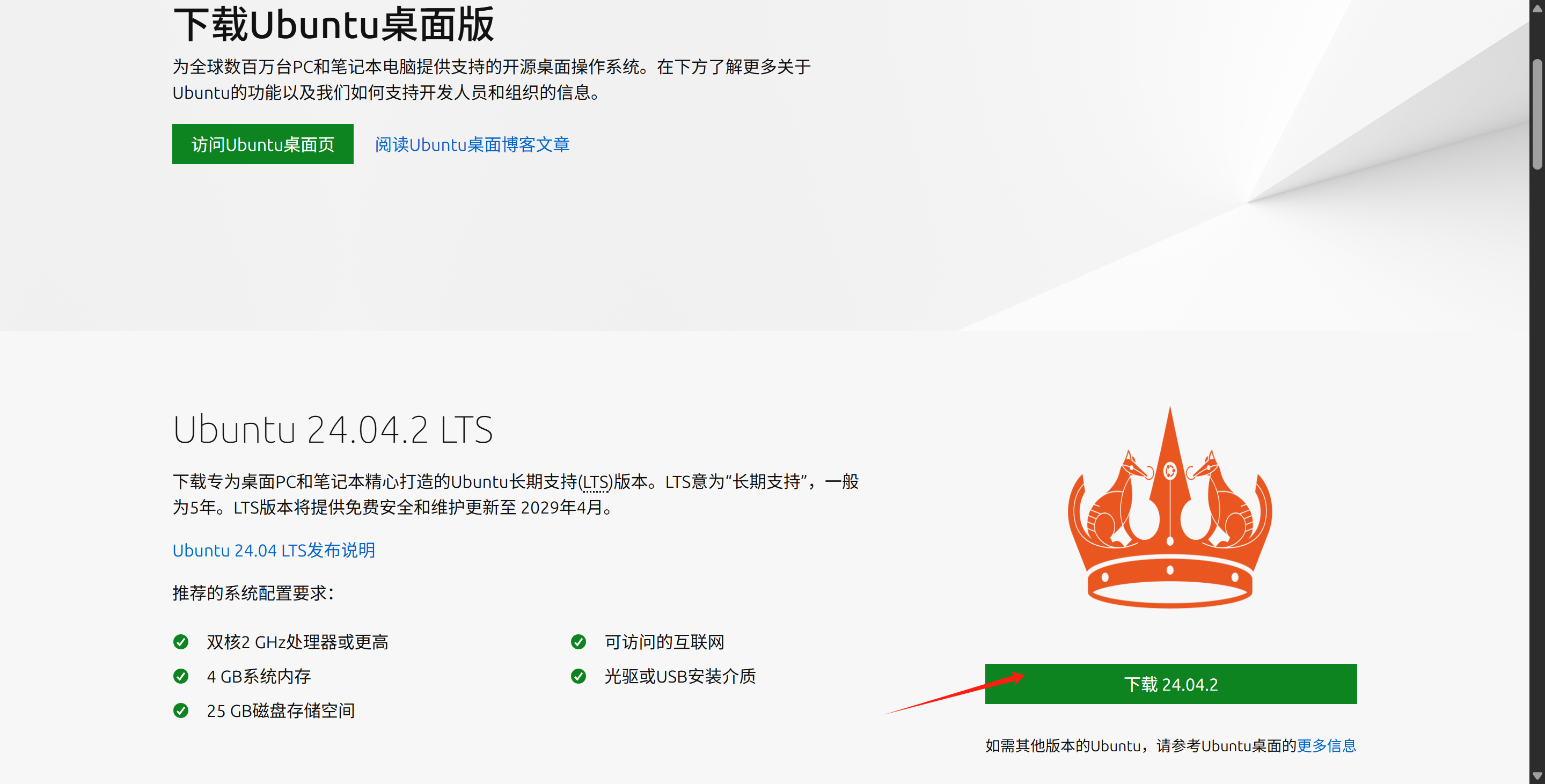Click the 双核2 GHz处理器或更高 requirement text
Image resolution: width=1545 pixels, height=784 pixels.
pos(297,642)
